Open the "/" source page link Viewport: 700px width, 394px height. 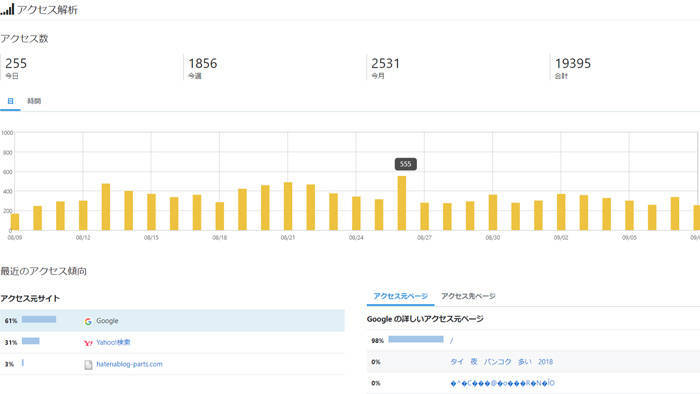pyautogui.click(x=451, y=340)
